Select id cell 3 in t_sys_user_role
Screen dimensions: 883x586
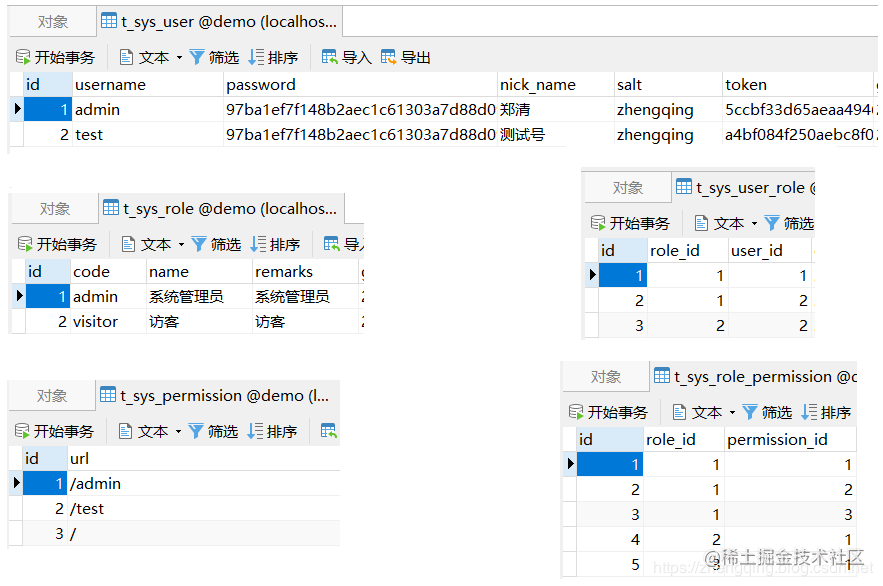623,325
